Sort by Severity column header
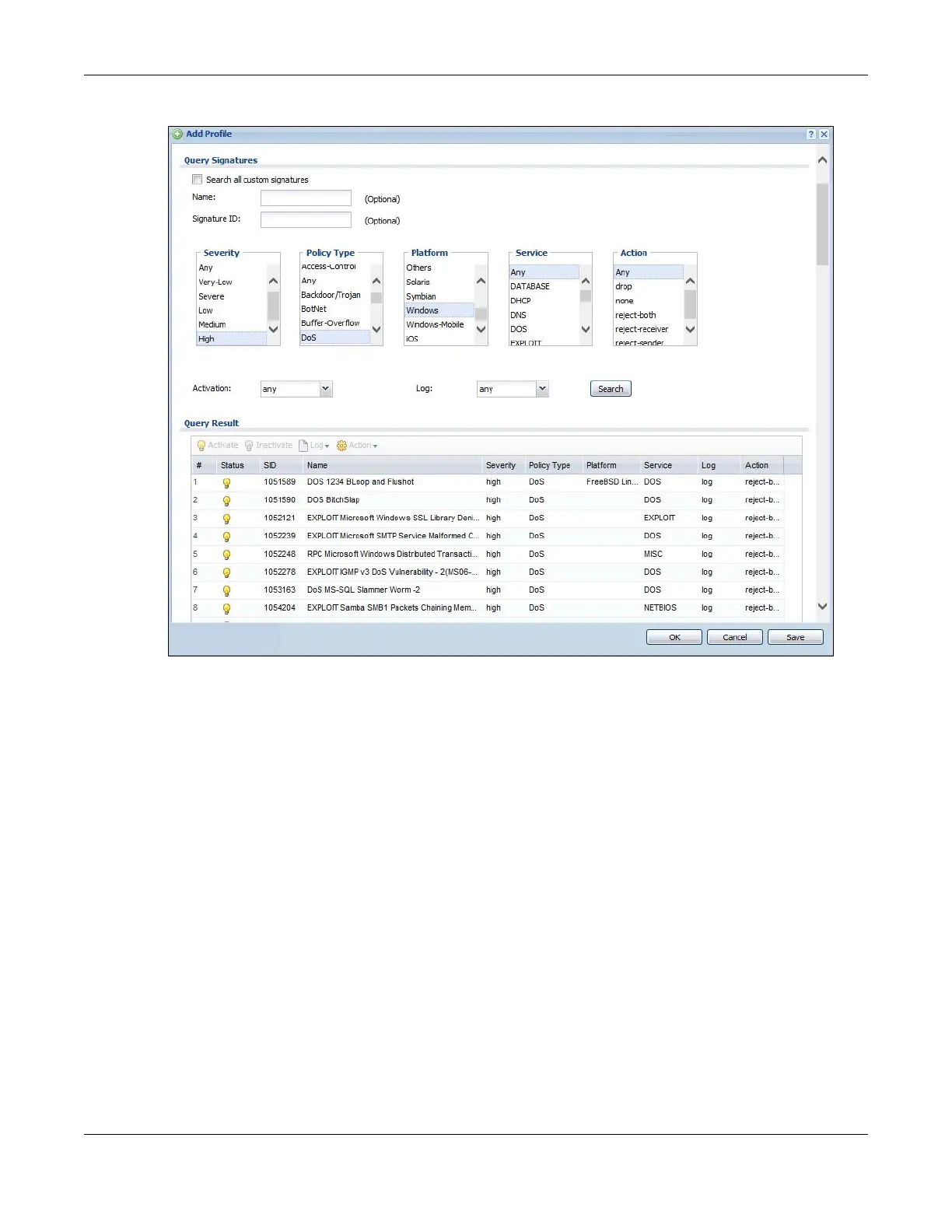The height and width of the screenshot is (1232, 952). click(x=503, y=465)
